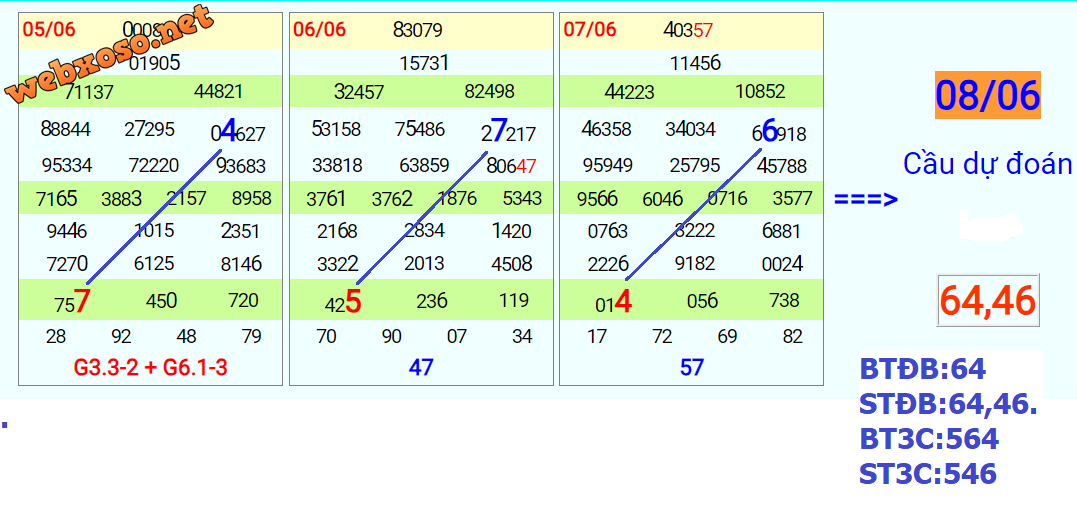Click the large blue 4 in the 05/06 panel
1077x529 pixels.
[x=227, y=131]
